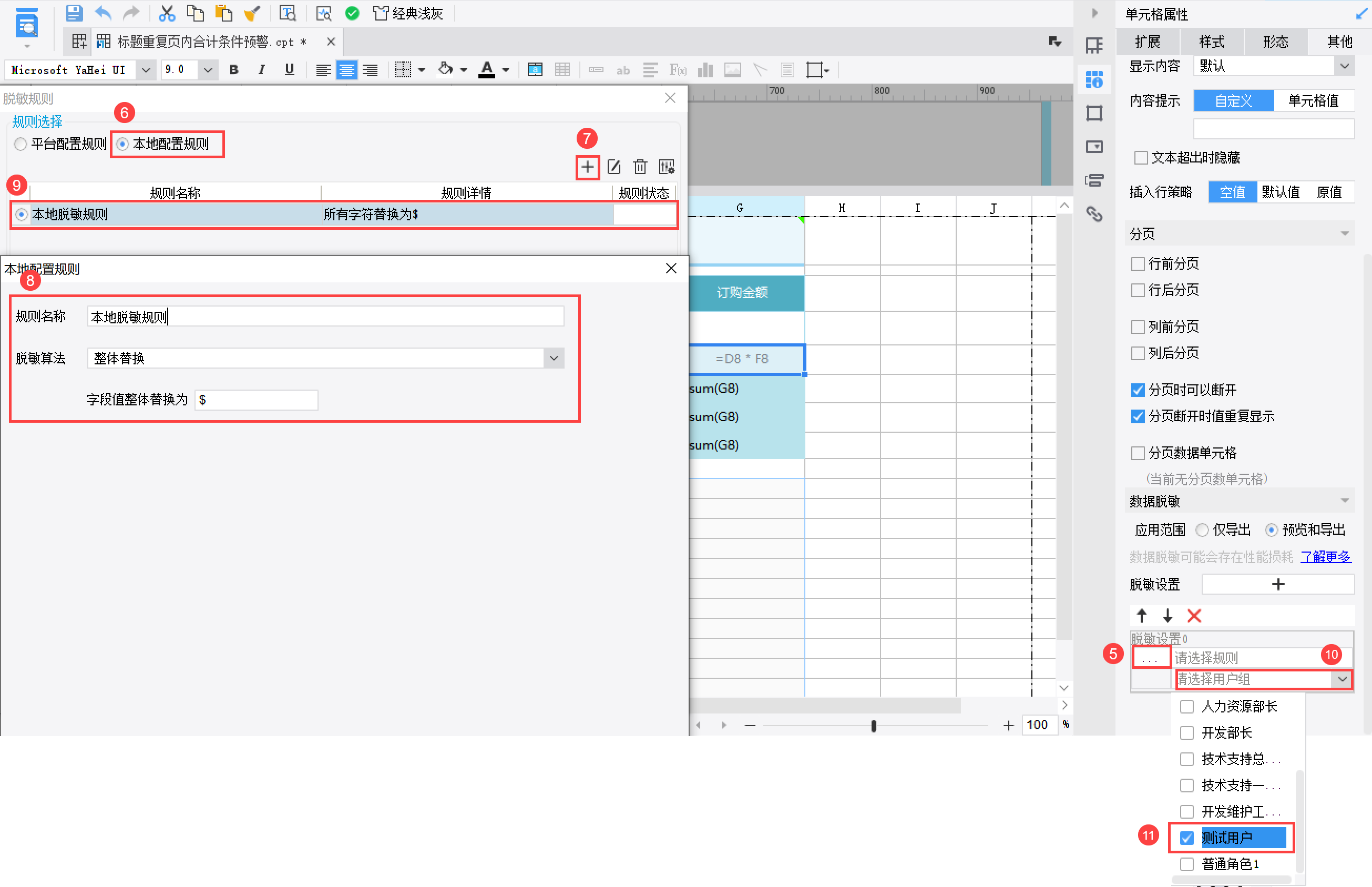Open the 显示内容 dropdown

[1344, 66]
